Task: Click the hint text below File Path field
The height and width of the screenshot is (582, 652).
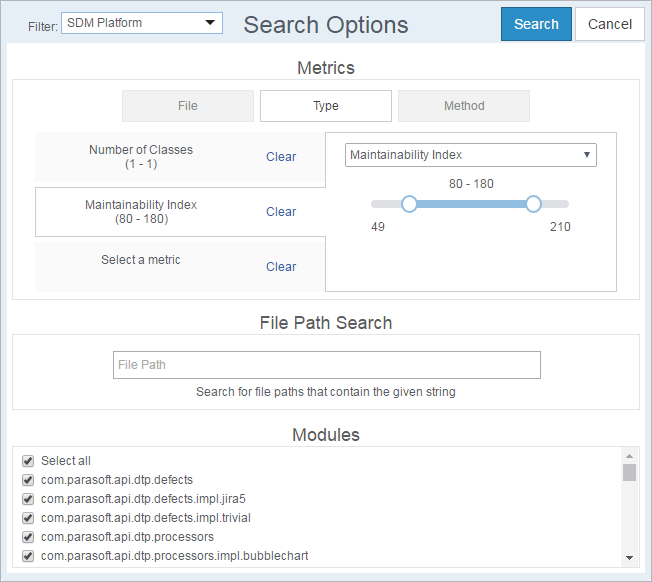Action: [x=326, y=392]
